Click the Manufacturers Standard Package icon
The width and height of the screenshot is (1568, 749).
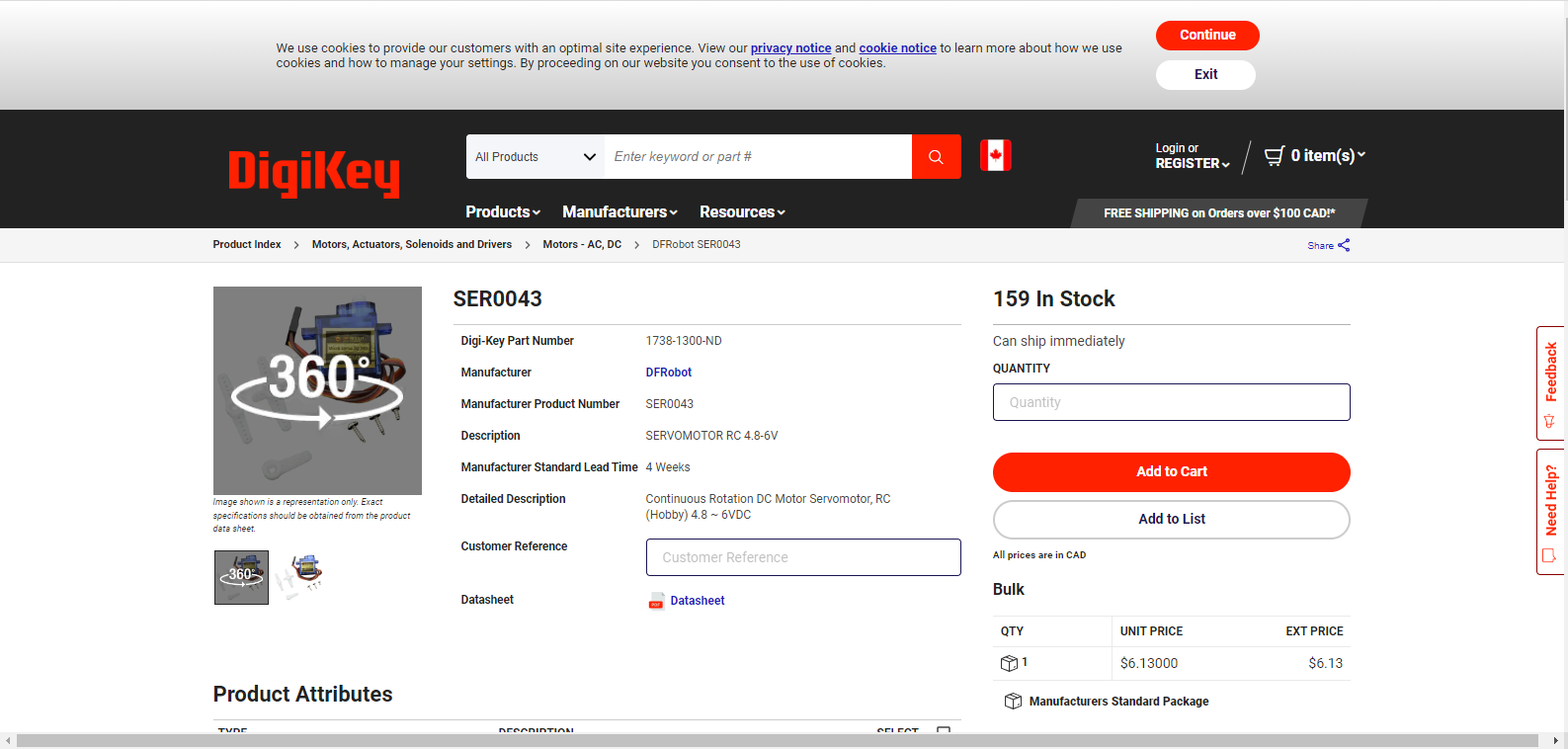pos(1013,702)
